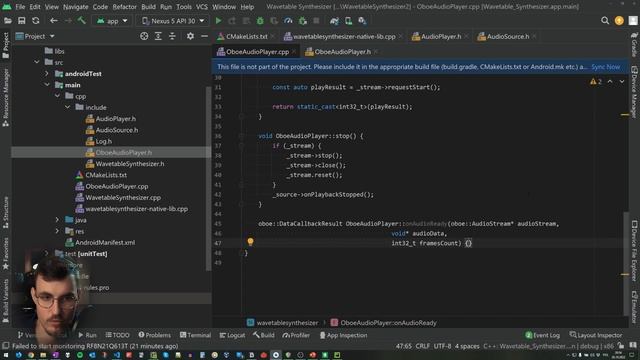This screenshot has width=640, height=360.
Task: Expand the java folder
Action: (x=57, y=220)
